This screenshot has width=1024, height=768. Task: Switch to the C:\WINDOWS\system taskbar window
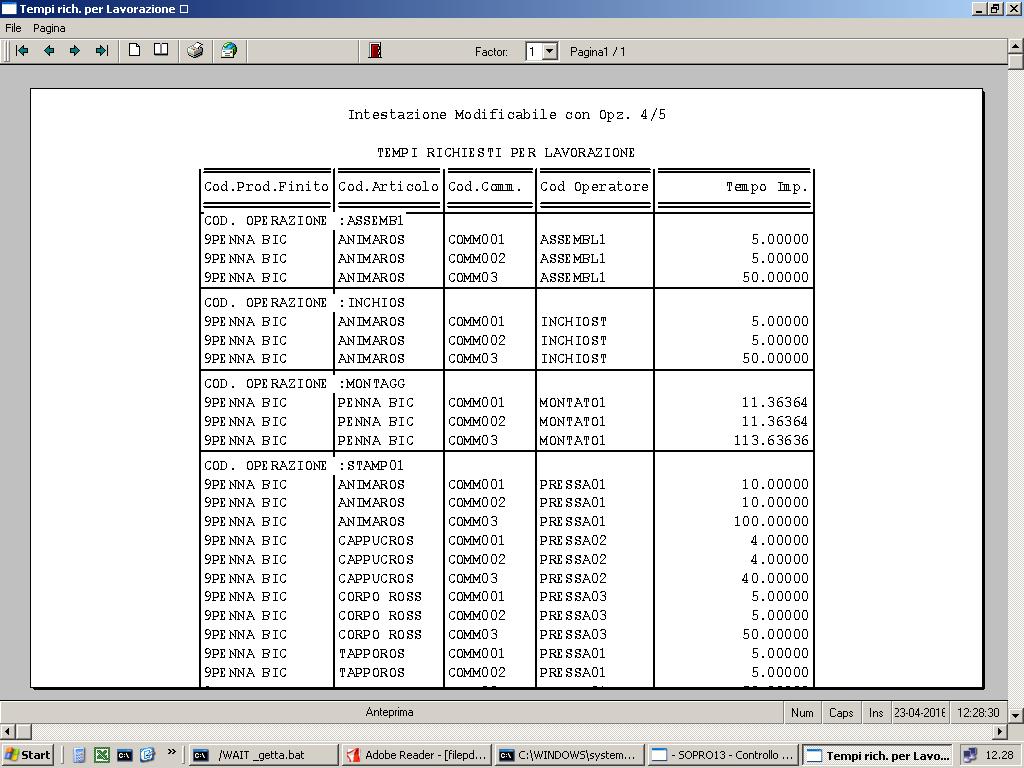pos(569,755)
